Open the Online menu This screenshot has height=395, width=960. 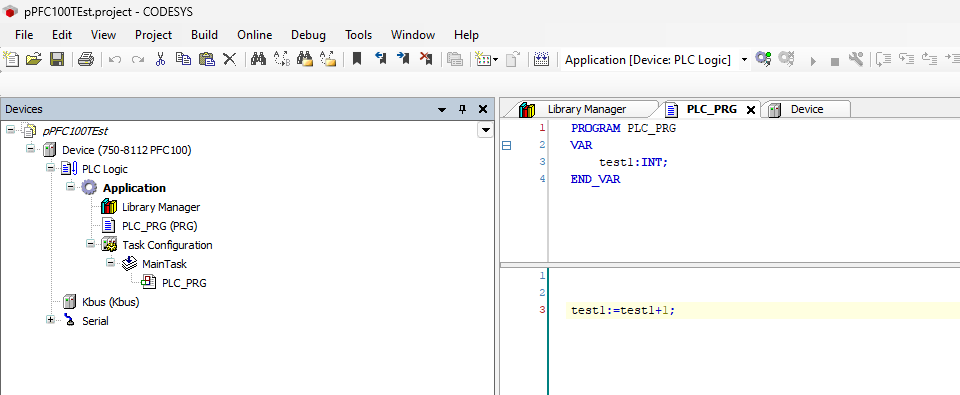(255, 35)
